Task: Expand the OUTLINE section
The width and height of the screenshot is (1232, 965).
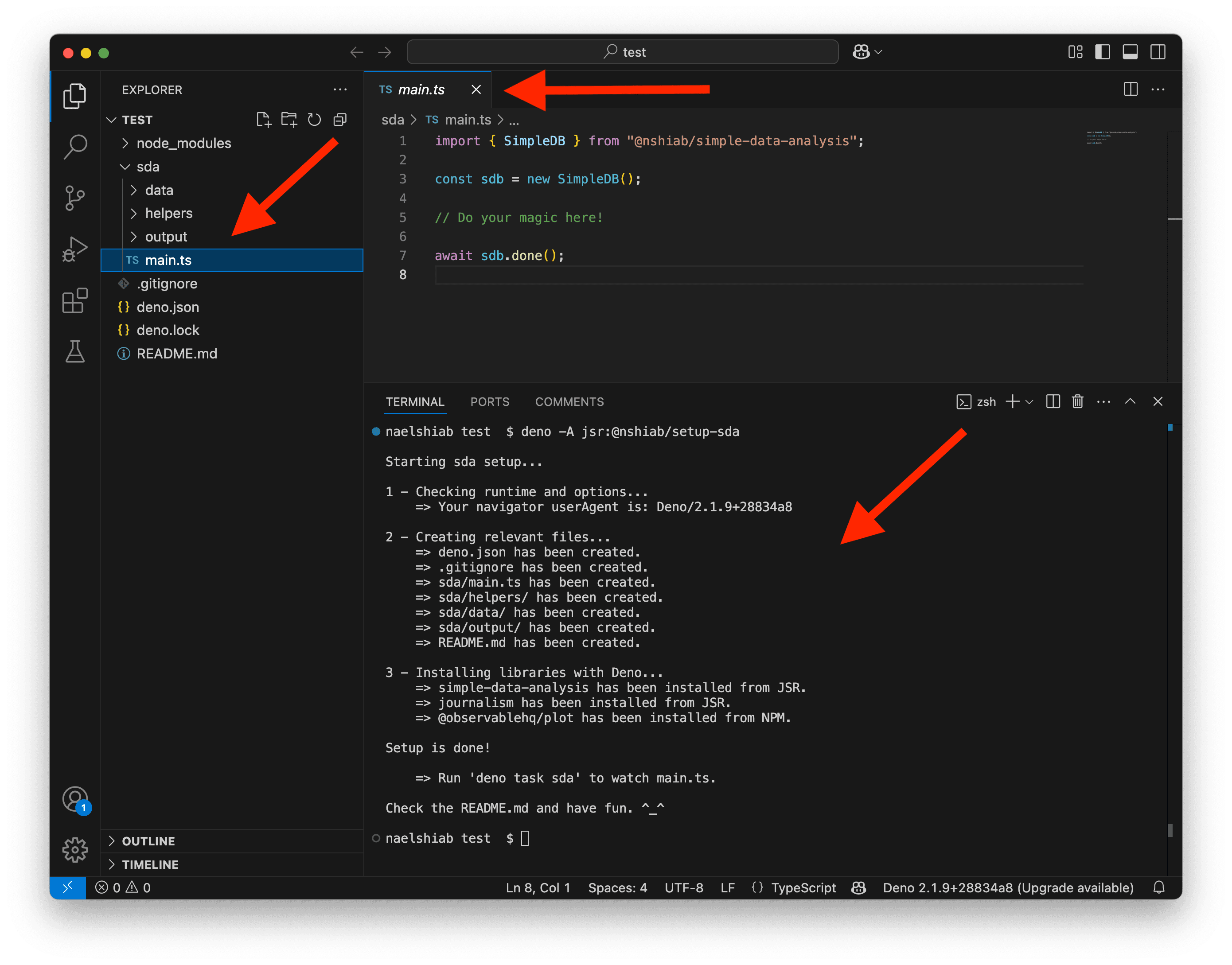Action: (x=232, y=841)
